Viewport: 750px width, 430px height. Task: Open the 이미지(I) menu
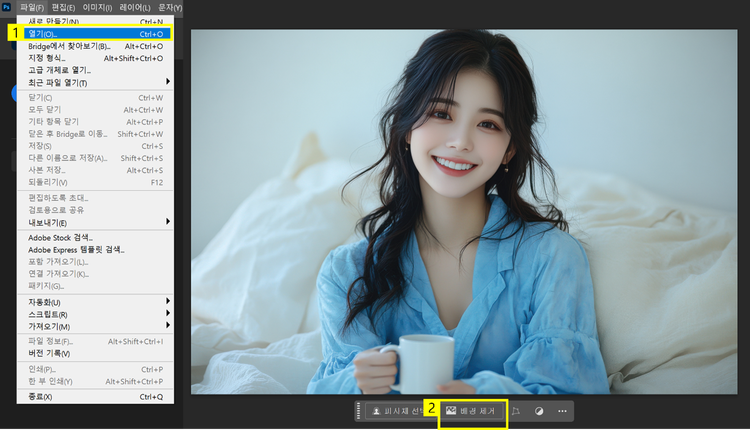point(97,8)
